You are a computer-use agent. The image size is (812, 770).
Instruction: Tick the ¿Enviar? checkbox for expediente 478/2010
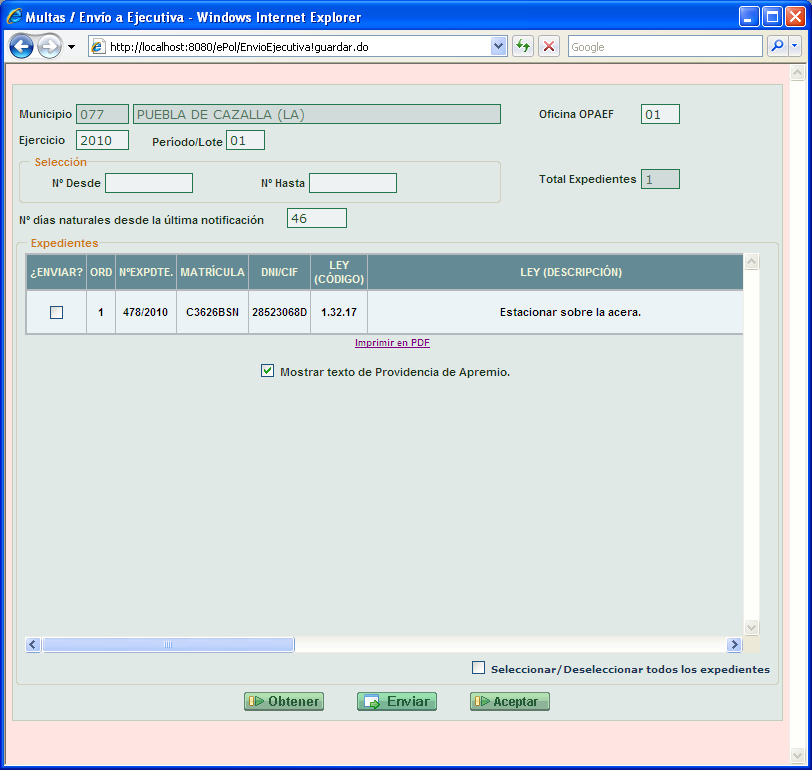tap(56, 313)
